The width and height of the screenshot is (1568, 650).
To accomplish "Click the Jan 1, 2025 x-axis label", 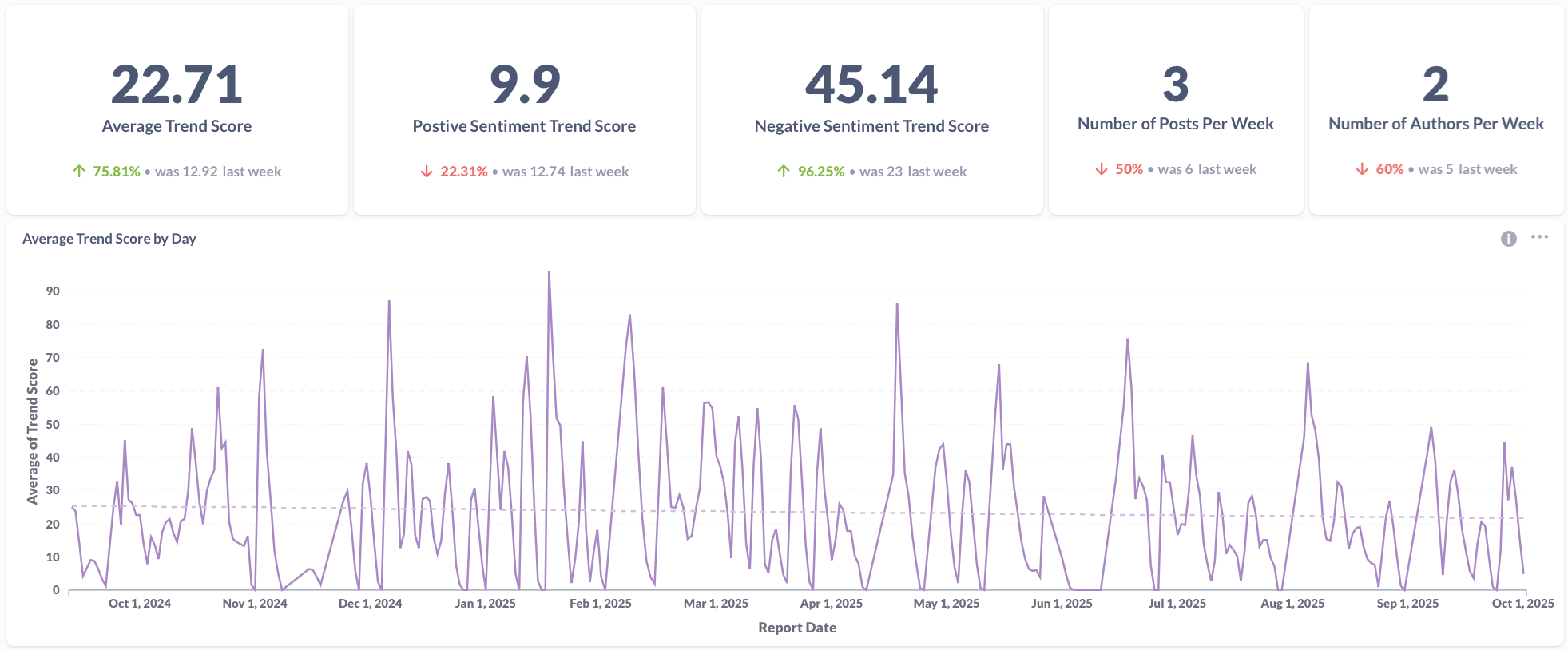I will point(485,604).
